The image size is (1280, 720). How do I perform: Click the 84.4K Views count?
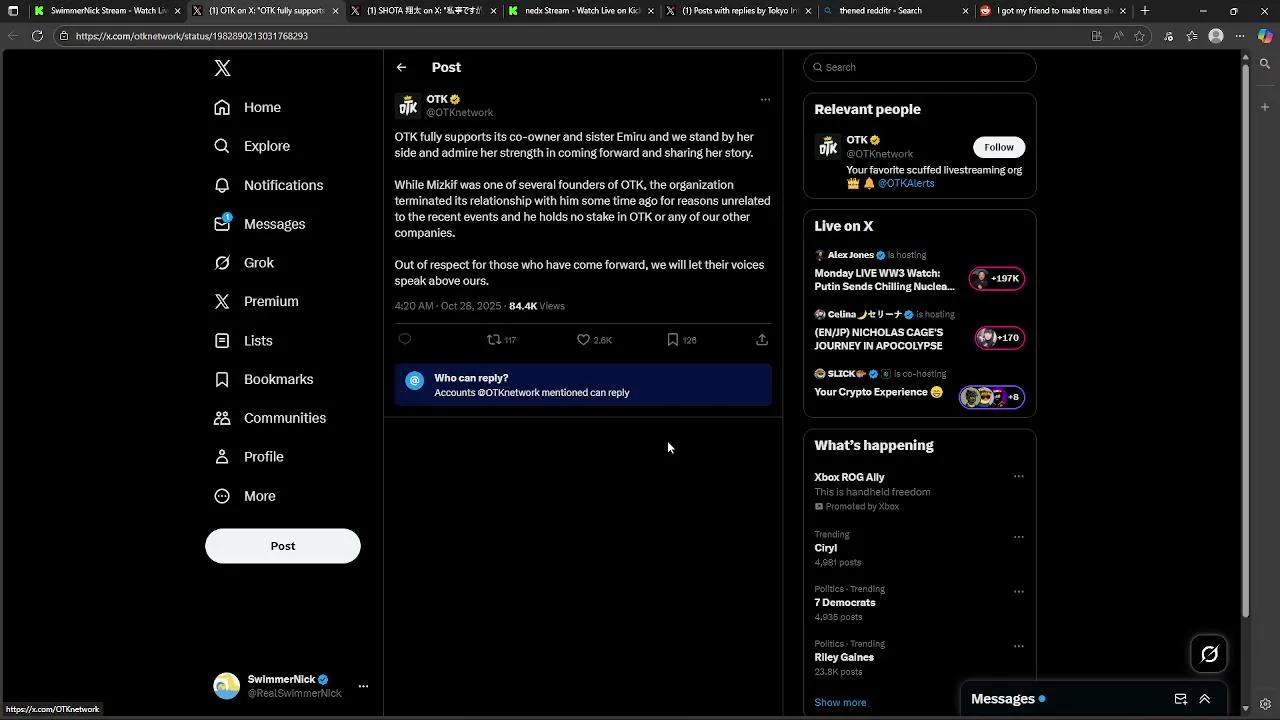click(537, 306)
